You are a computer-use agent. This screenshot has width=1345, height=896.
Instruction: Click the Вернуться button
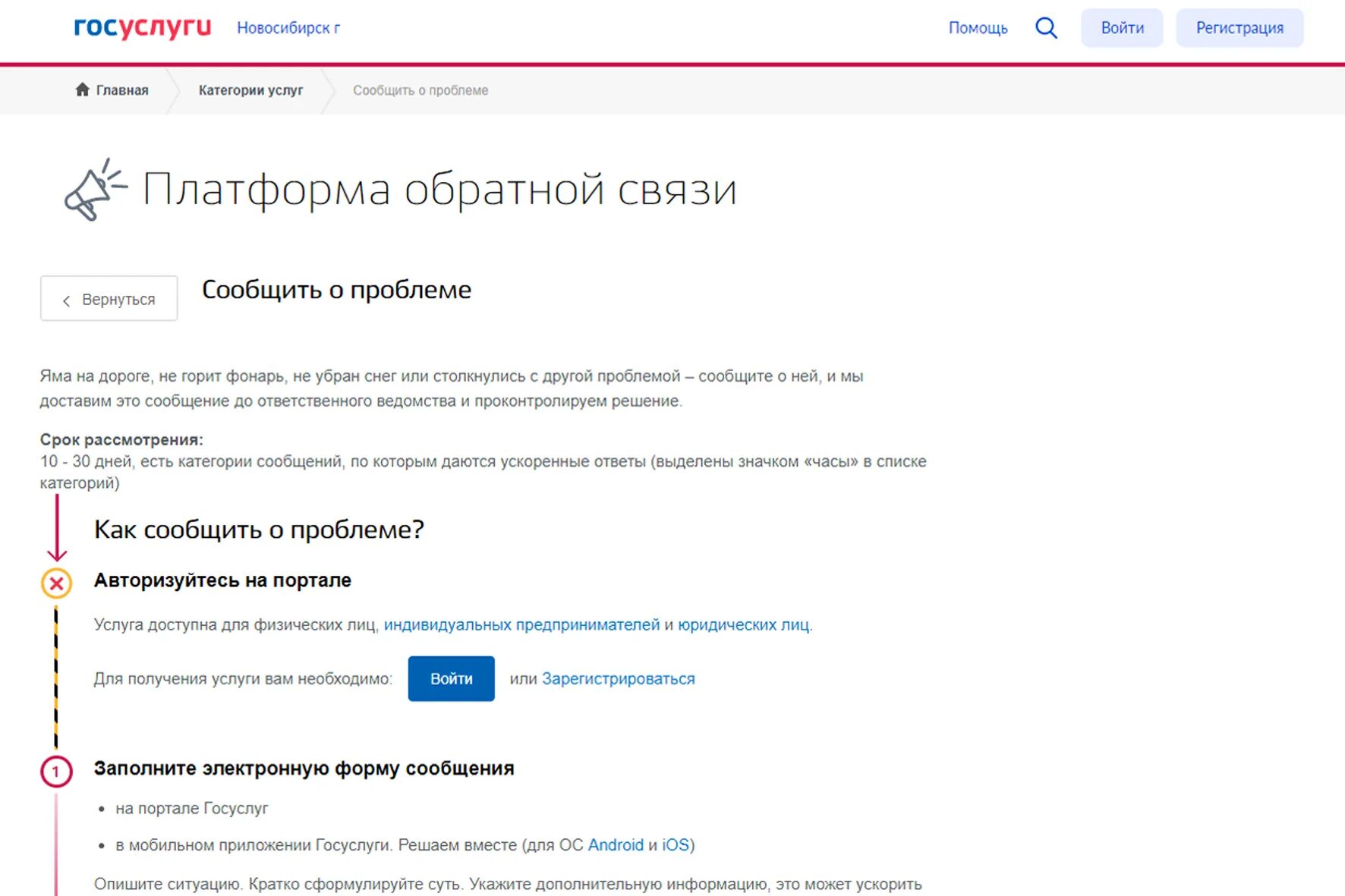click(x=109, y=298)
